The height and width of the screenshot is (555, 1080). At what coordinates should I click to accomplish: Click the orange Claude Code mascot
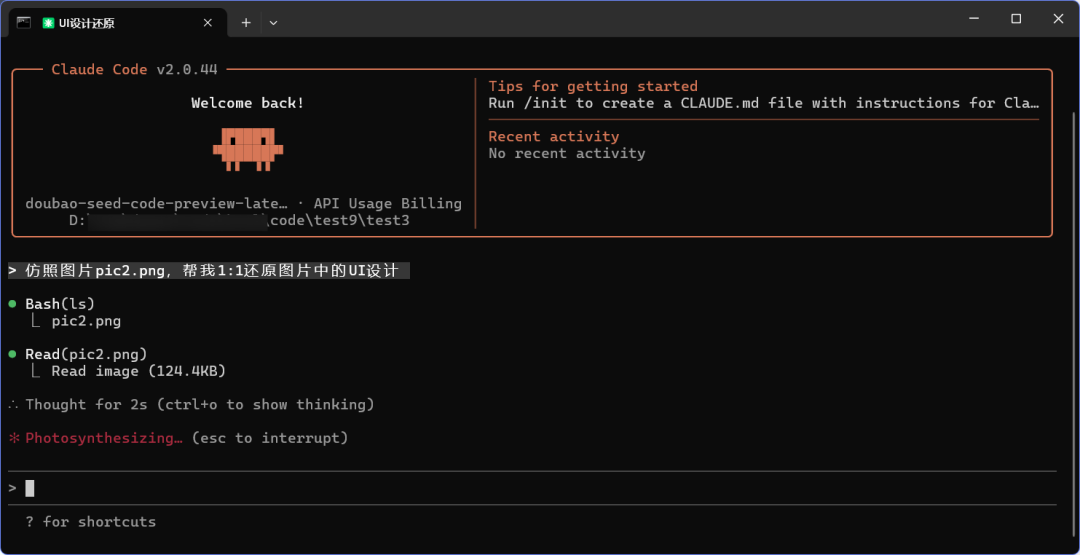pyautogui.click(x=248, y=148)
